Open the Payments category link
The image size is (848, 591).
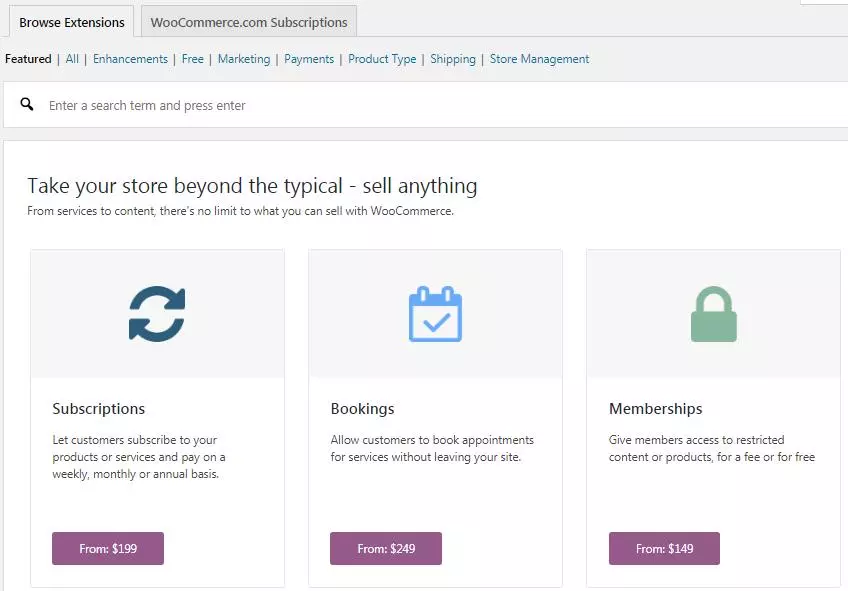pos(309,59)
